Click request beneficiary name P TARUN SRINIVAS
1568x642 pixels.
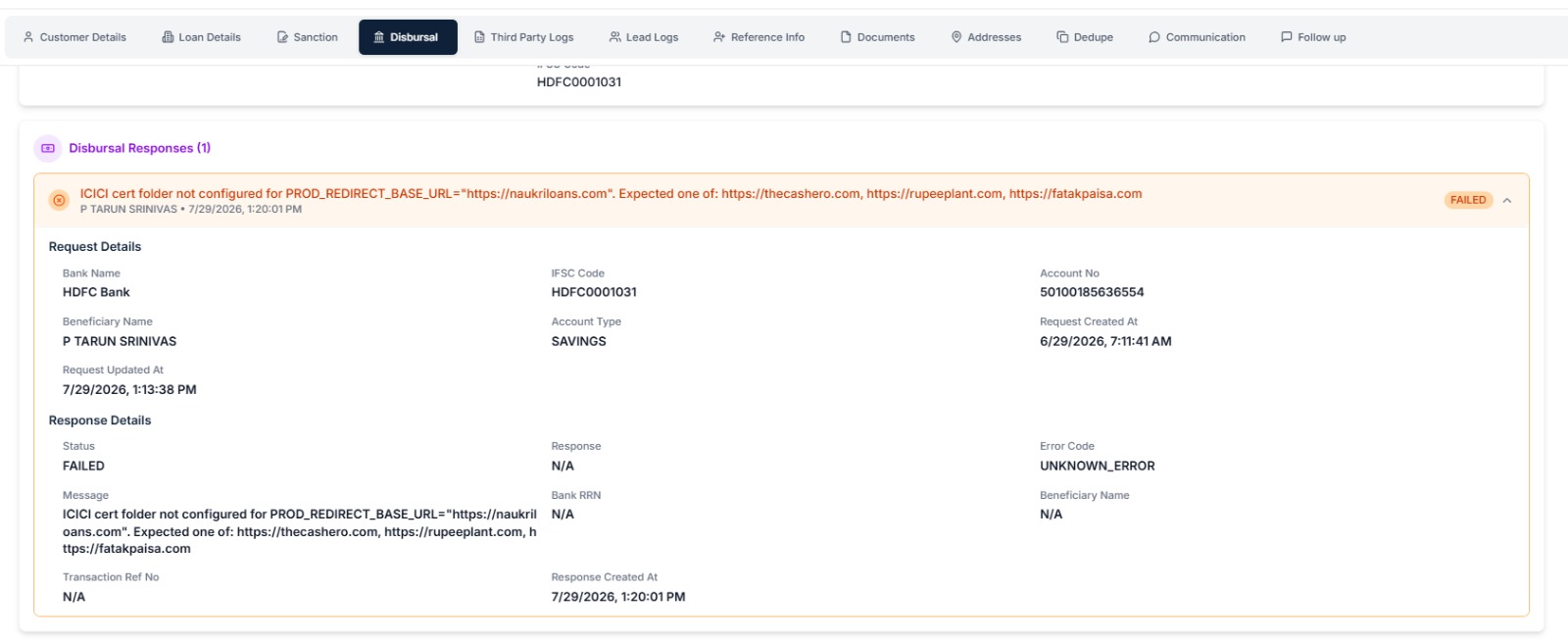[120, 341]
